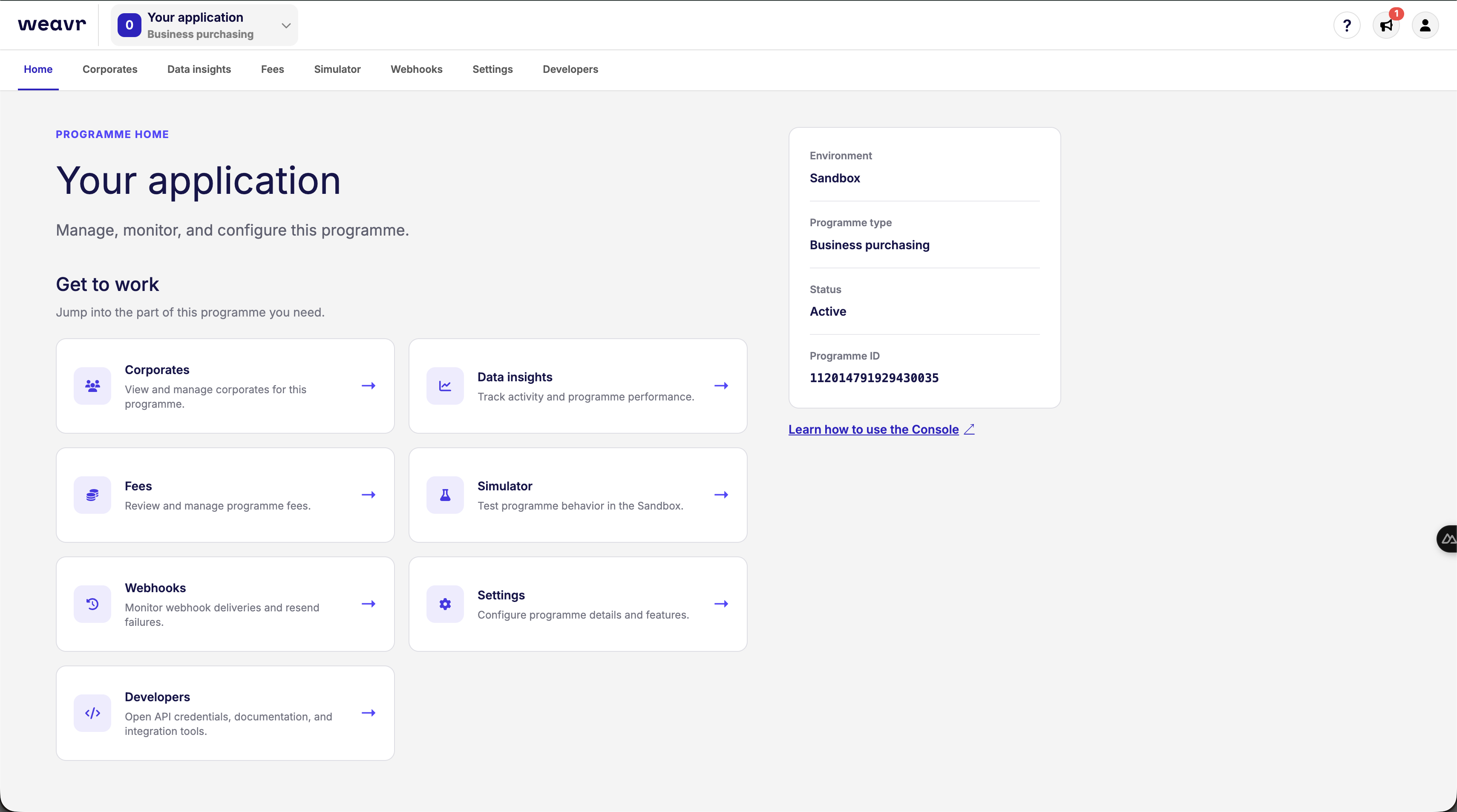
Task: Open the Developers card title
Action: (157, 697)
